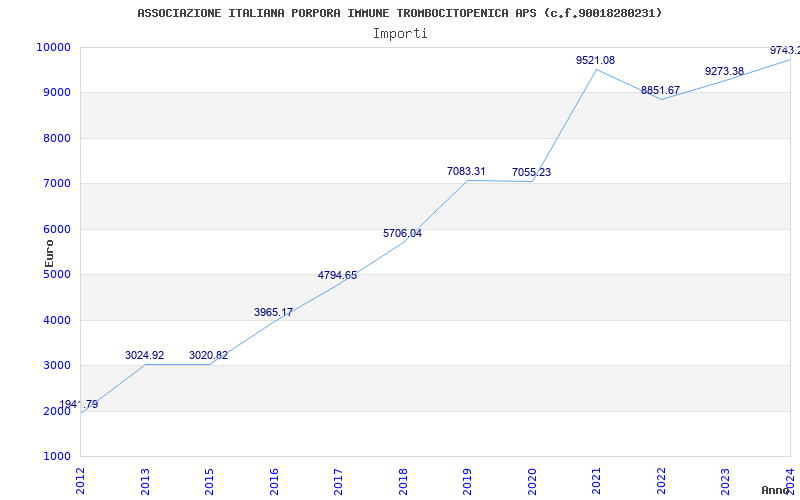This screenshot has width=800, height=500.
Task: Click the x-axis year 2020
Action: point(532,481)
